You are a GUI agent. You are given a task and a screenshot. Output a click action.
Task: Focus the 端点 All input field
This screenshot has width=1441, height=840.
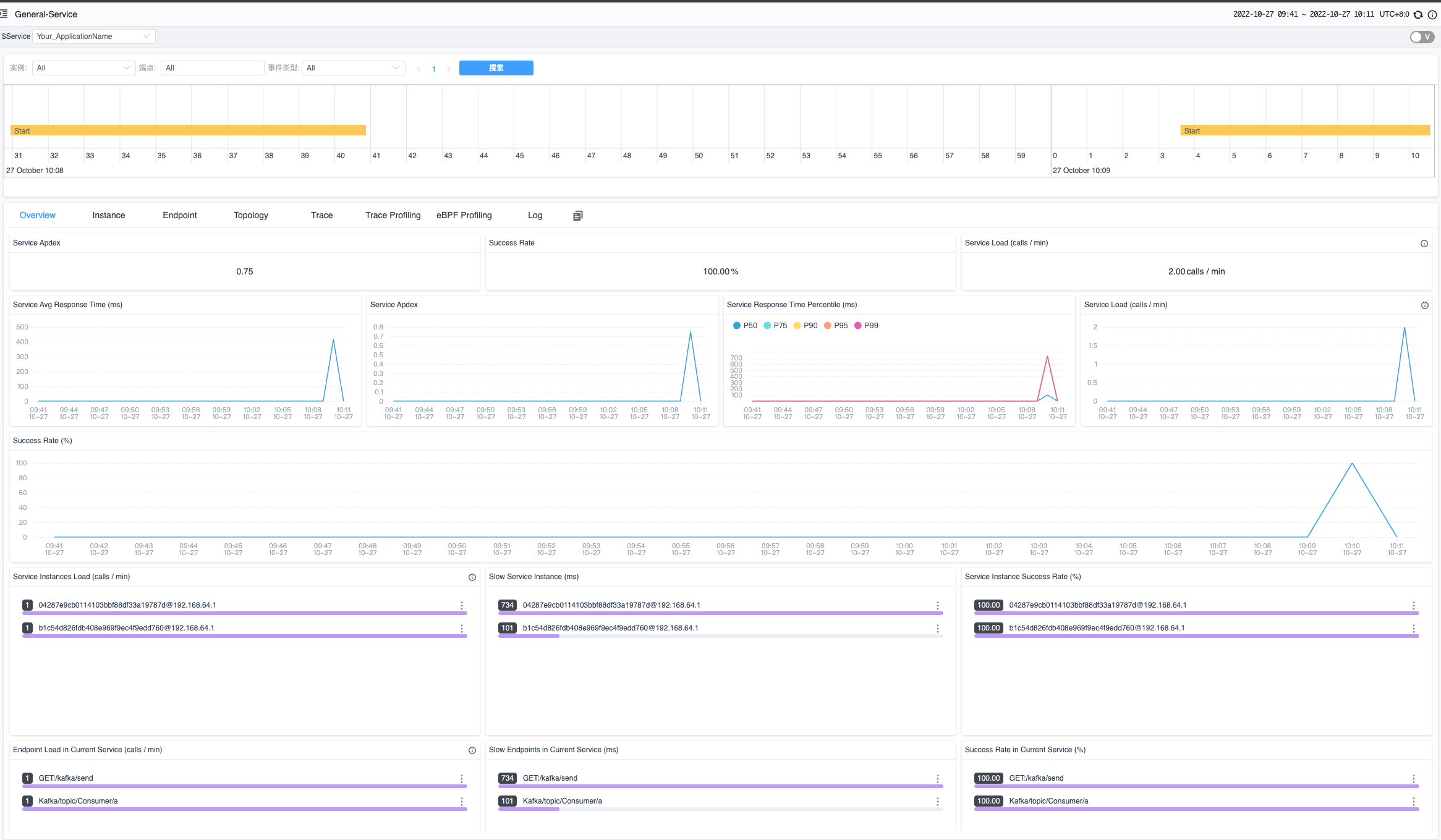(x=212, y=68)
